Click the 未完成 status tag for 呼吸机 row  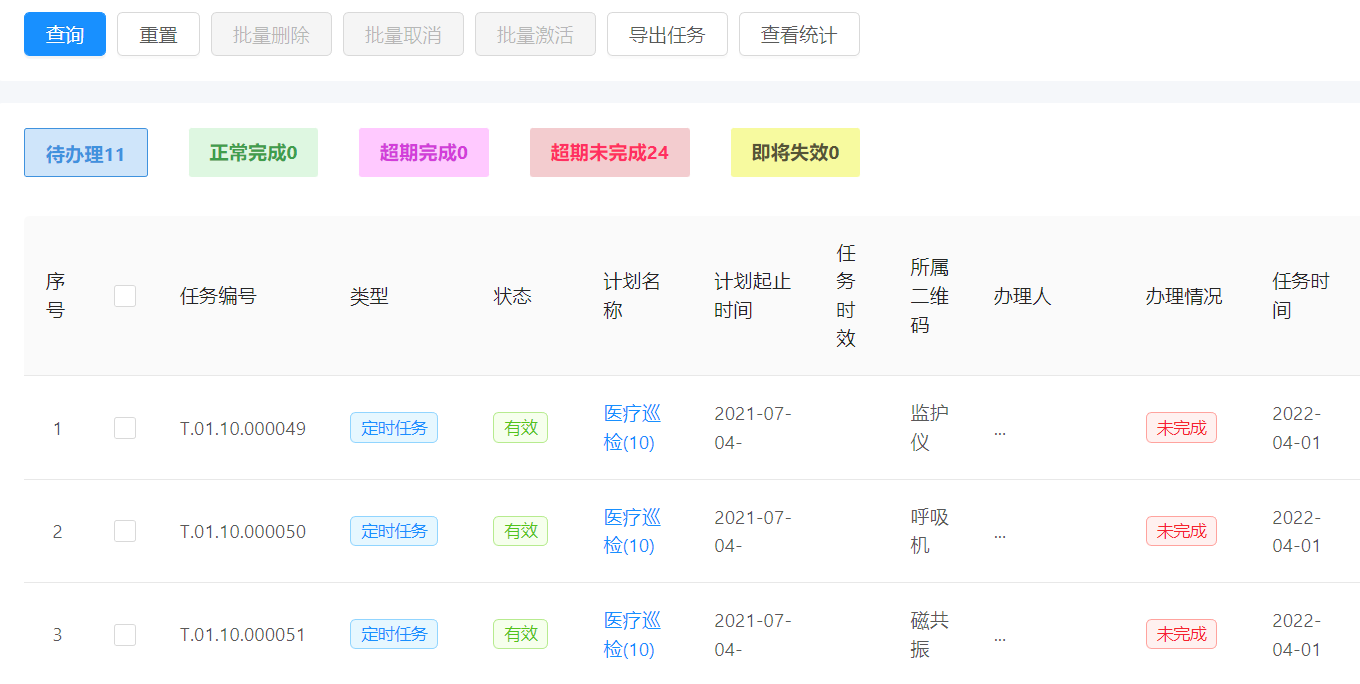click(x=1181, y=531)
